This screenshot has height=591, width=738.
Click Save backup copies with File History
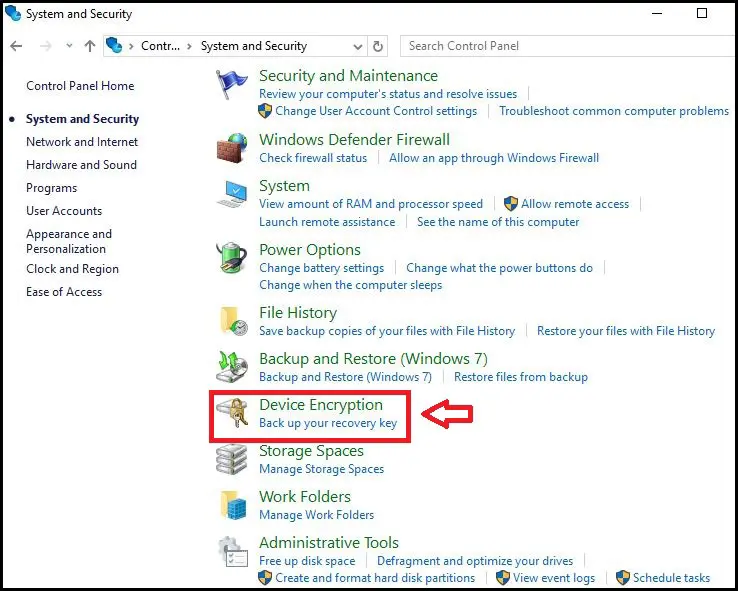(387, 331)
